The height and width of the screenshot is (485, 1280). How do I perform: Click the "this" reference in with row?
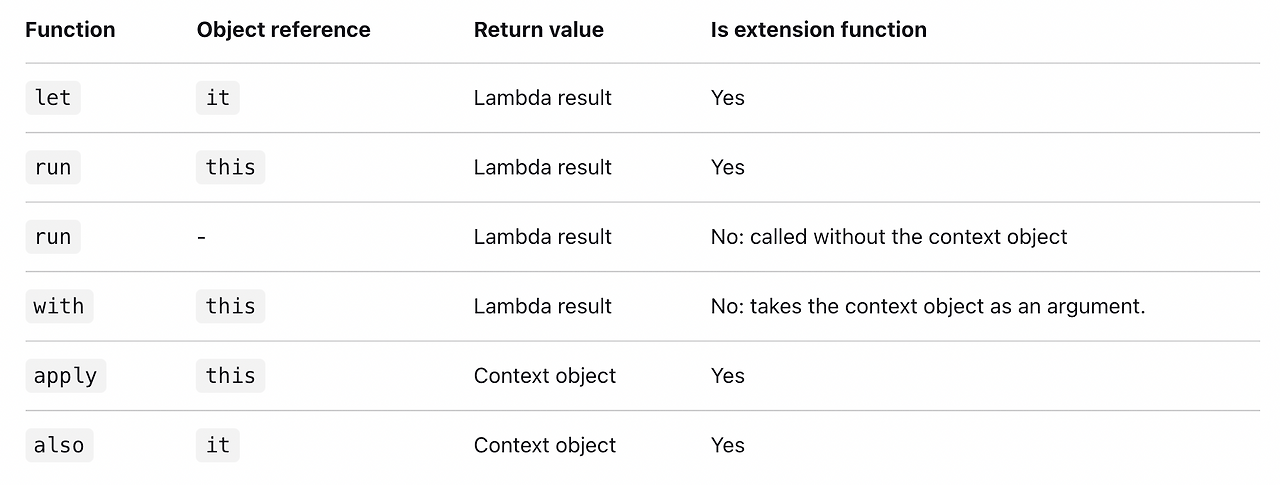[x=231, y=306]
